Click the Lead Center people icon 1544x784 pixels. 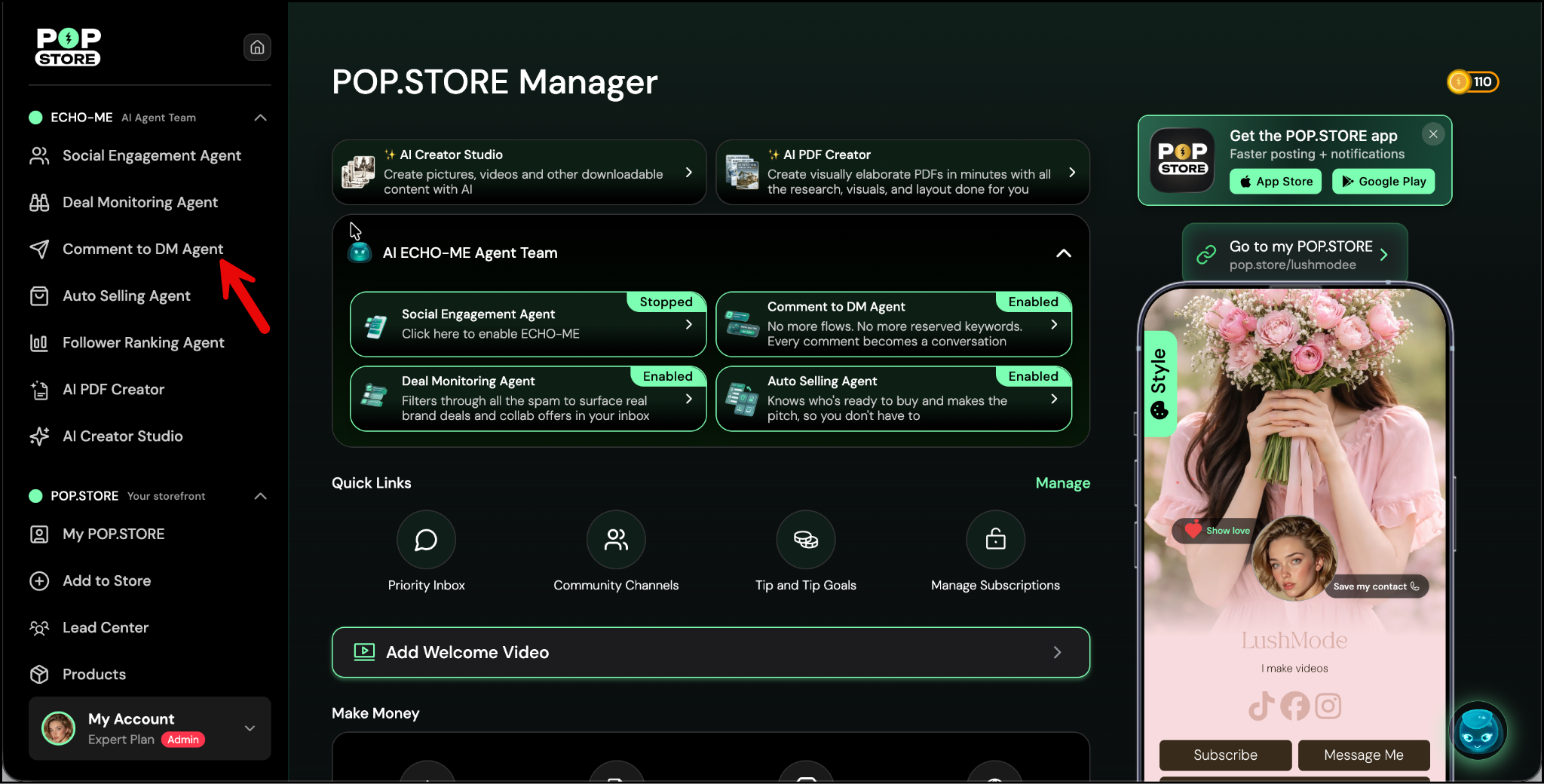(x=39, y=627)
